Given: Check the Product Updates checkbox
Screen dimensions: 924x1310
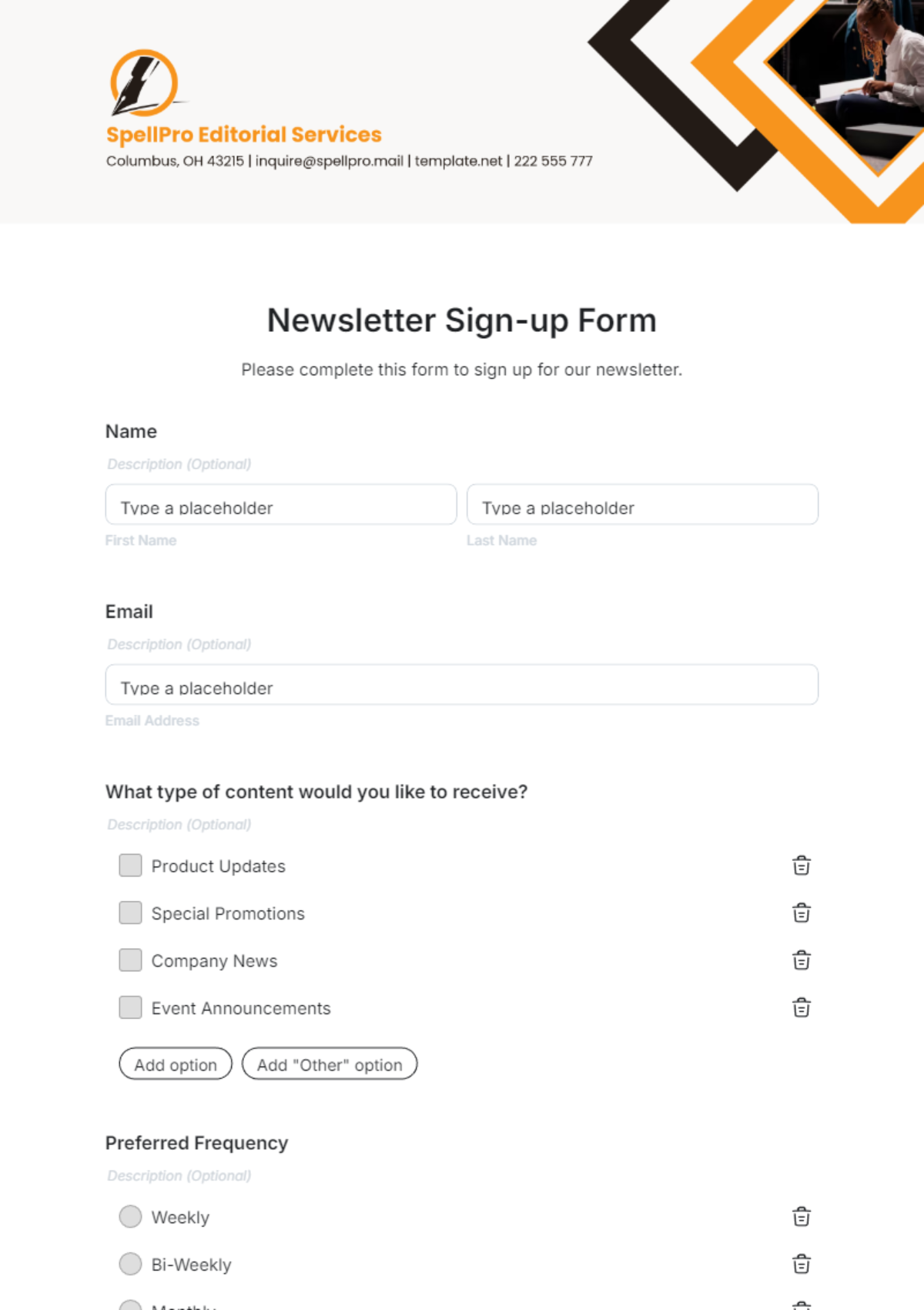Looking at the screenshot, I should pos(129,866).
